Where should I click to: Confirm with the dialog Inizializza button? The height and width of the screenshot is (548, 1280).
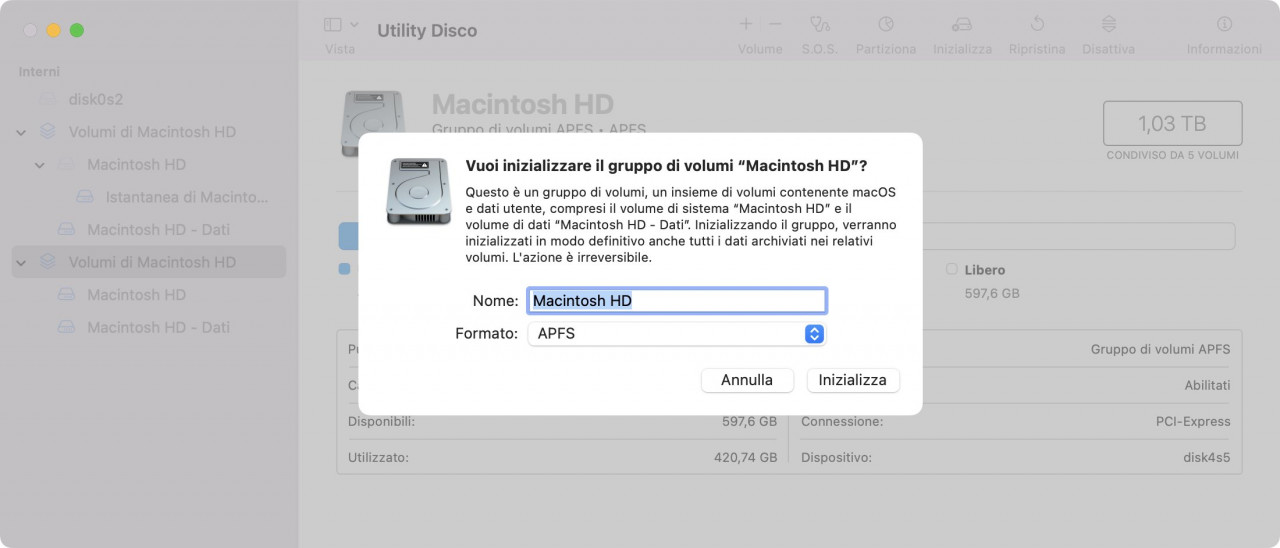tap(853, 380)
